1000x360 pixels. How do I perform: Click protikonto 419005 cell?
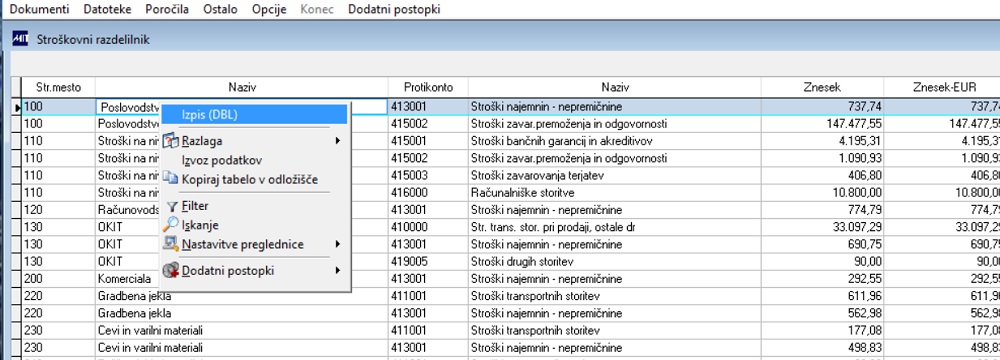tap(428, 261)
